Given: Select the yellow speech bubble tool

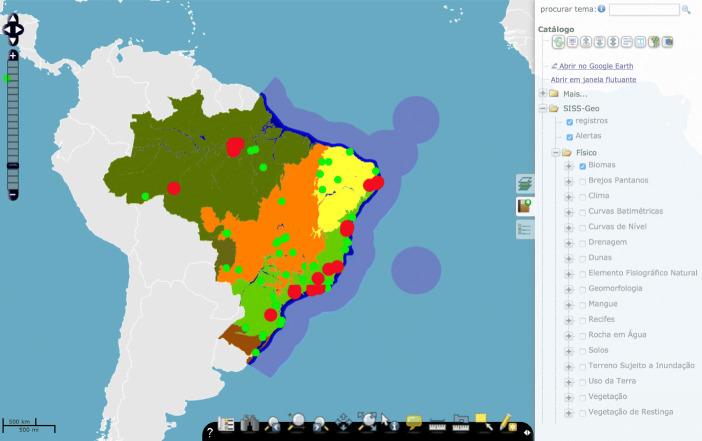Looking at the screenshot, I should [414, 422].
